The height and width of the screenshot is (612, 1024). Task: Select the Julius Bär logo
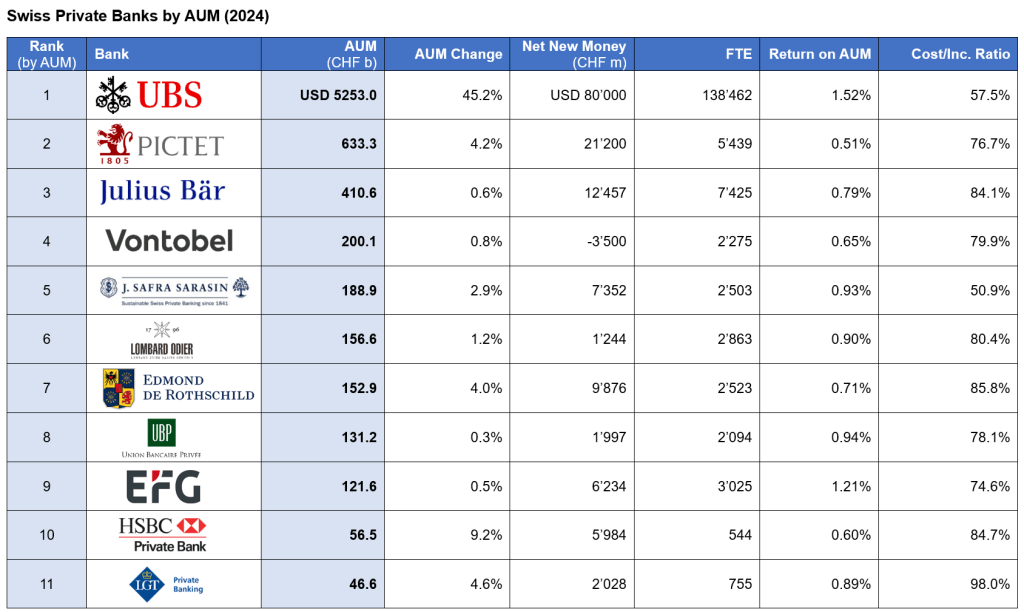162,192
